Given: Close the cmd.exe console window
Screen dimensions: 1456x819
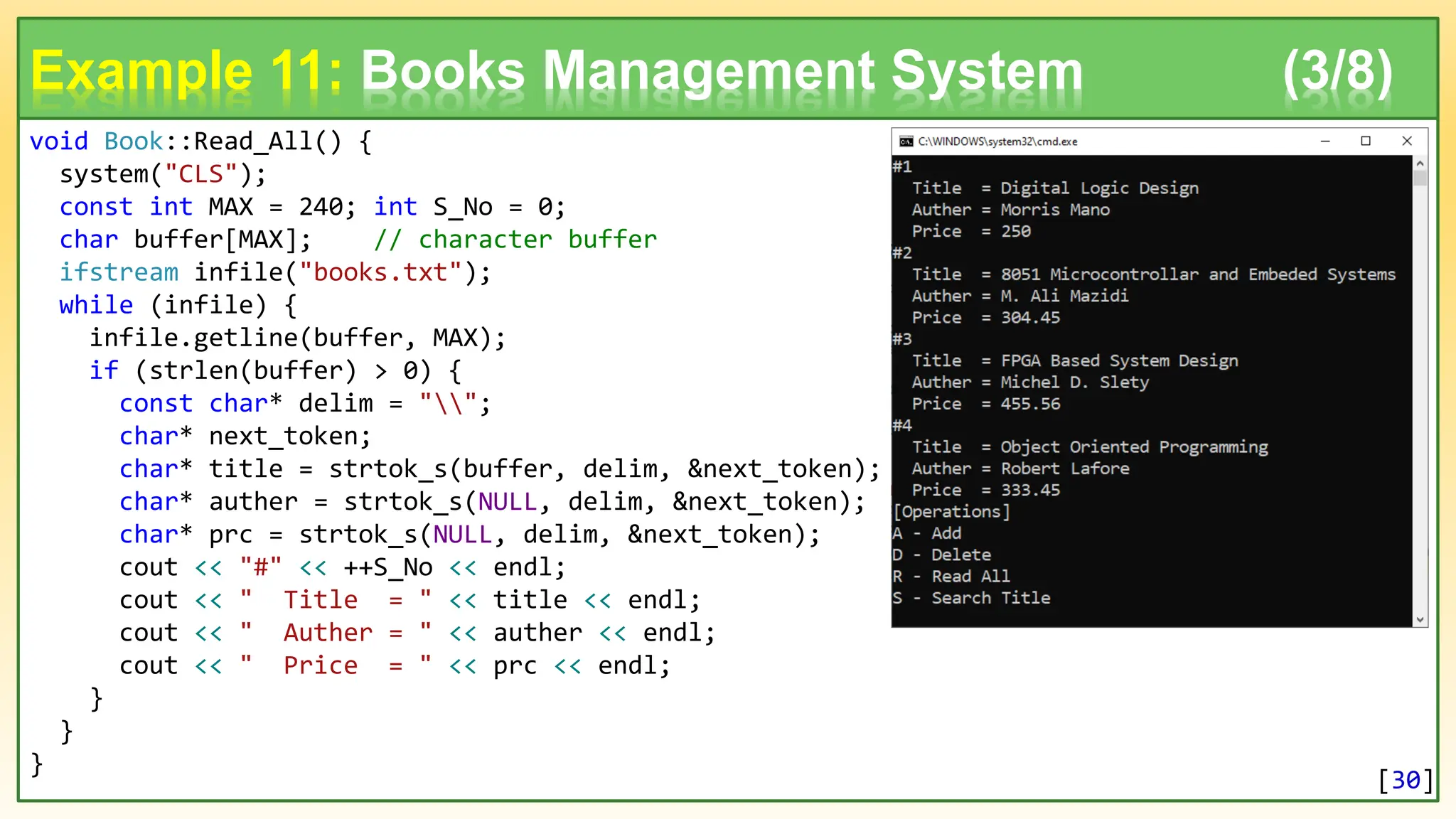Looking at the screenshot, I should pyautogui.click(x=1406, y=141).
